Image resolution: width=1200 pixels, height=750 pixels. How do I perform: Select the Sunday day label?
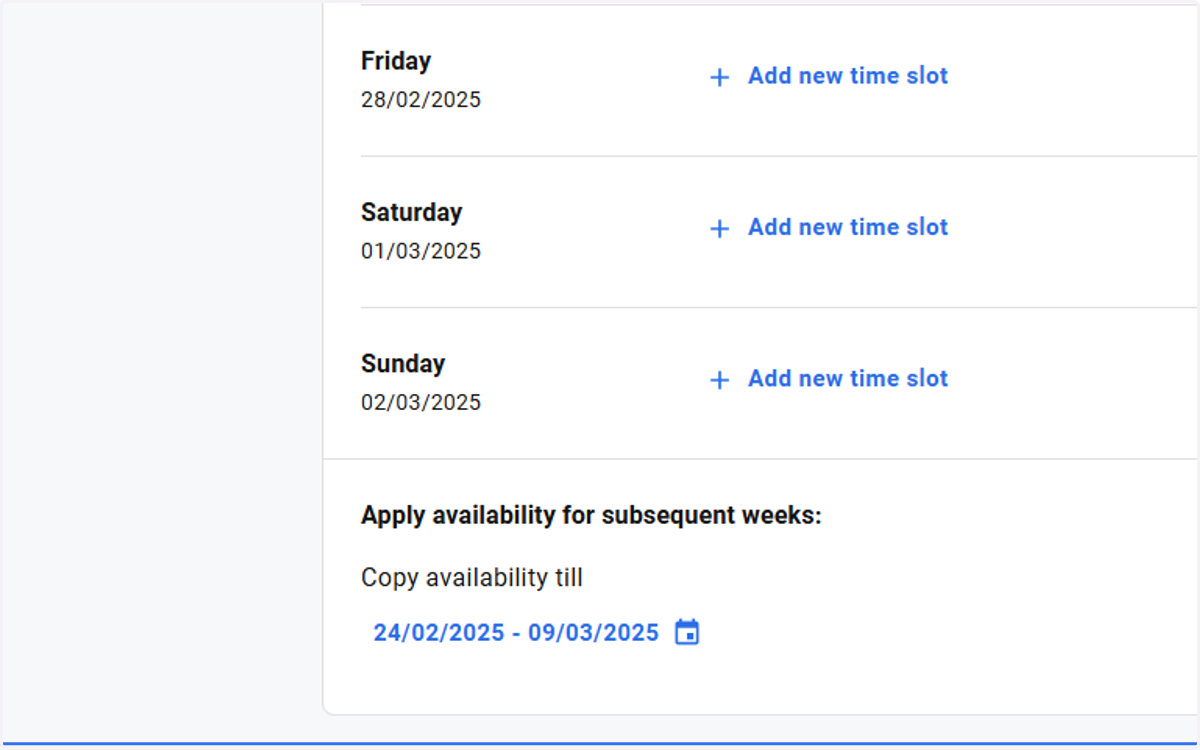[x=403, y=363]
